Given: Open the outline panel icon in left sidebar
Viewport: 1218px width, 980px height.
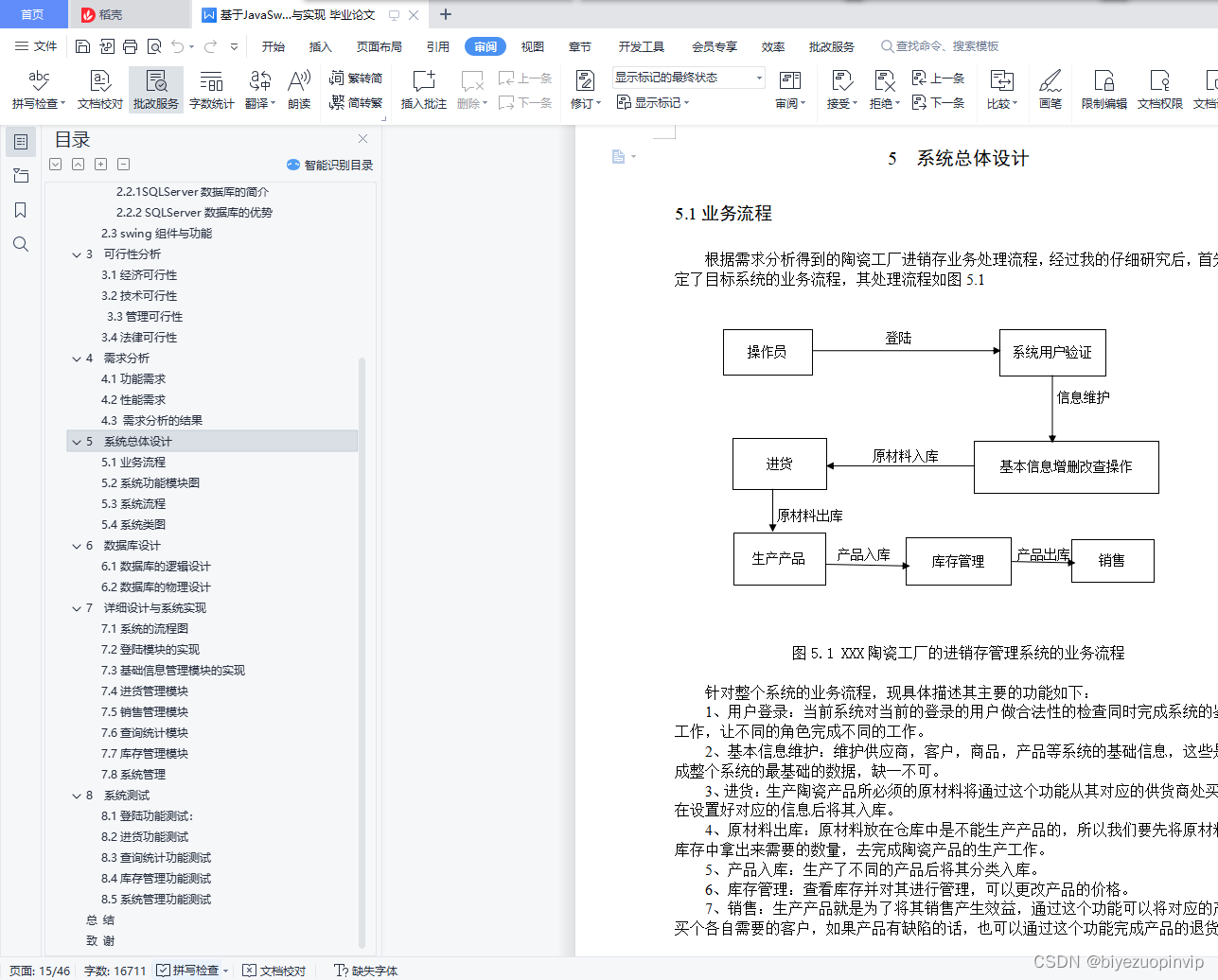Looking at the screenshot, I should (x=21, y=142).
